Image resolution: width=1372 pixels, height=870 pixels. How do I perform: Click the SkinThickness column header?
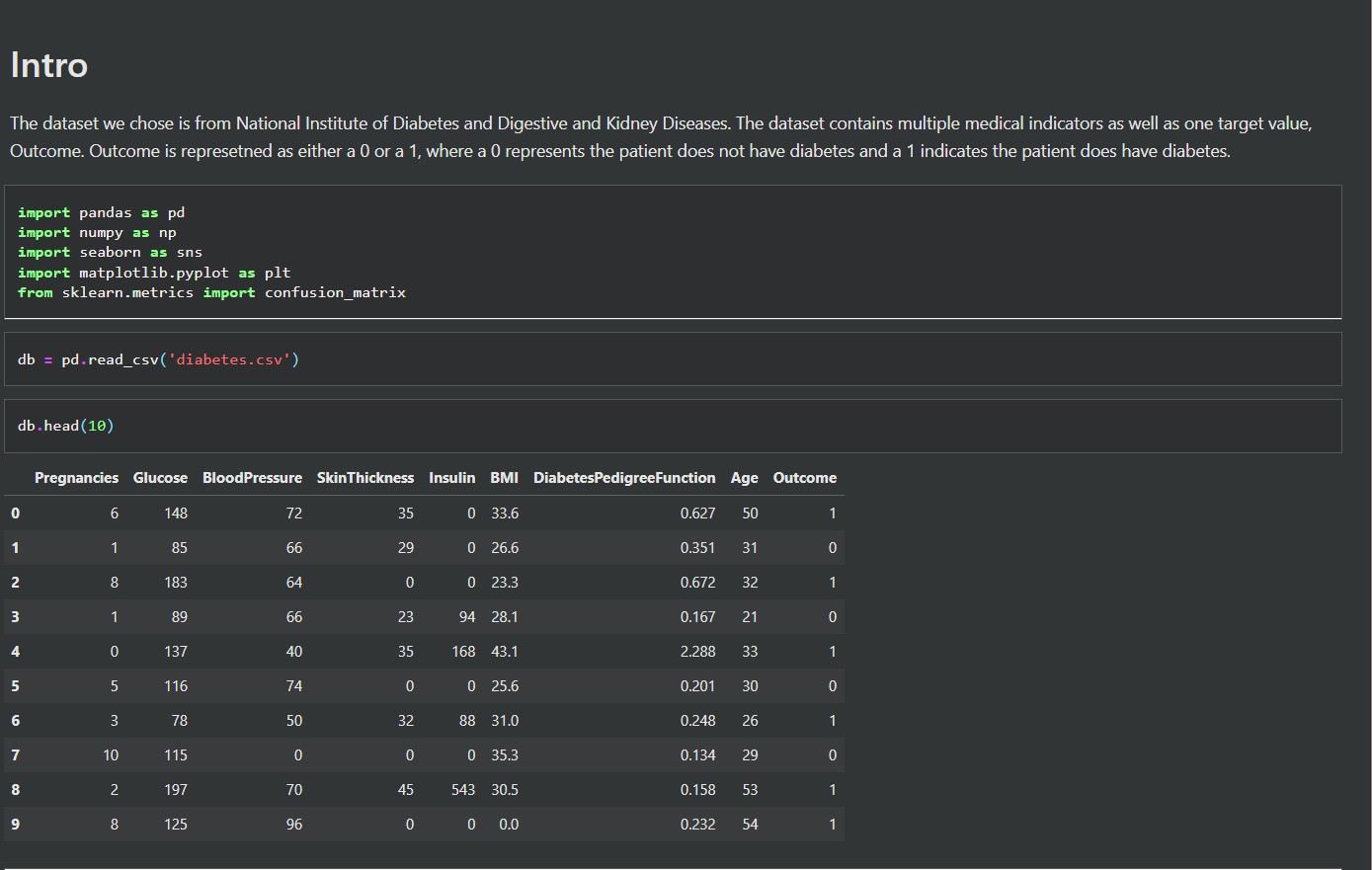coord(364,478)
